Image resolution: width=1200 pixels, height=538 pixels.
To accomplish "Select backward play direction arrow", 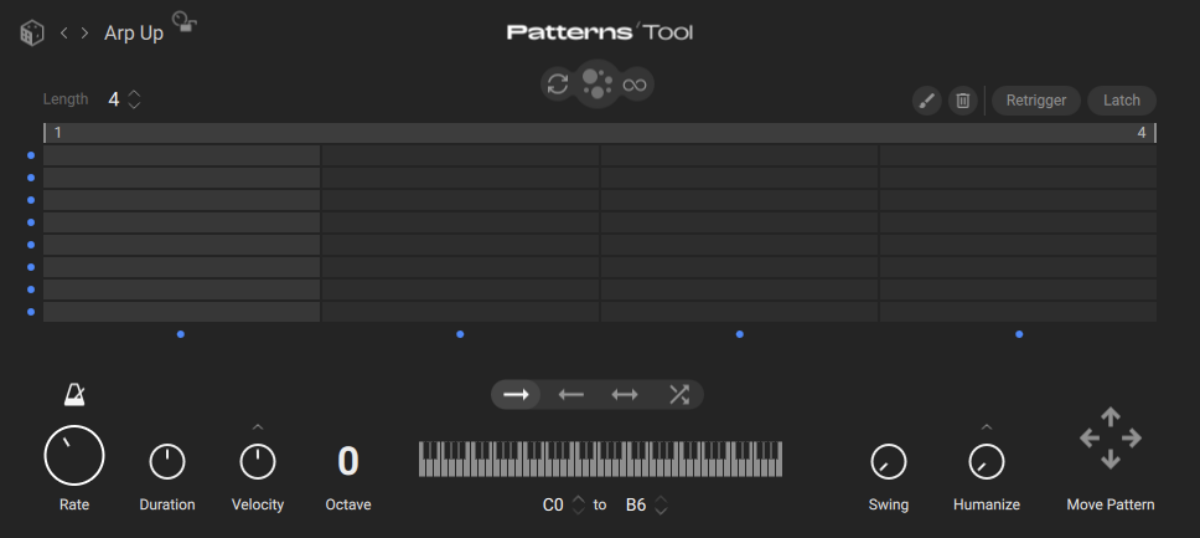I will click(571, 395).
